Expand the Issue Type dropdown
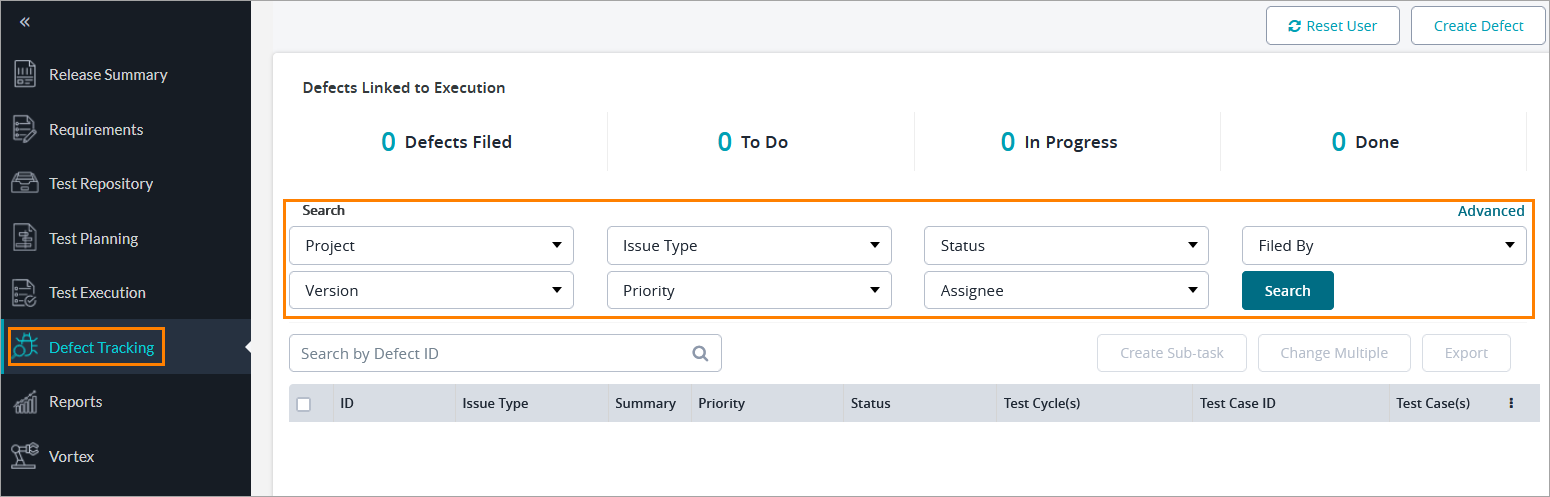Screen dimensions: 1550x497 [749, 246]
